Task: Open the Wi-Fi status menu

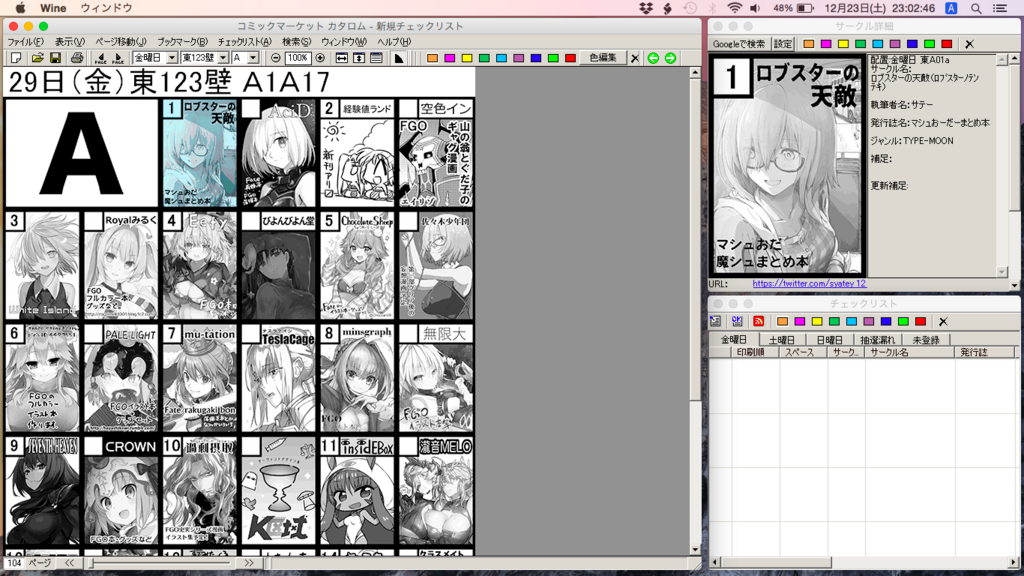Action: (x=735, y=8)
